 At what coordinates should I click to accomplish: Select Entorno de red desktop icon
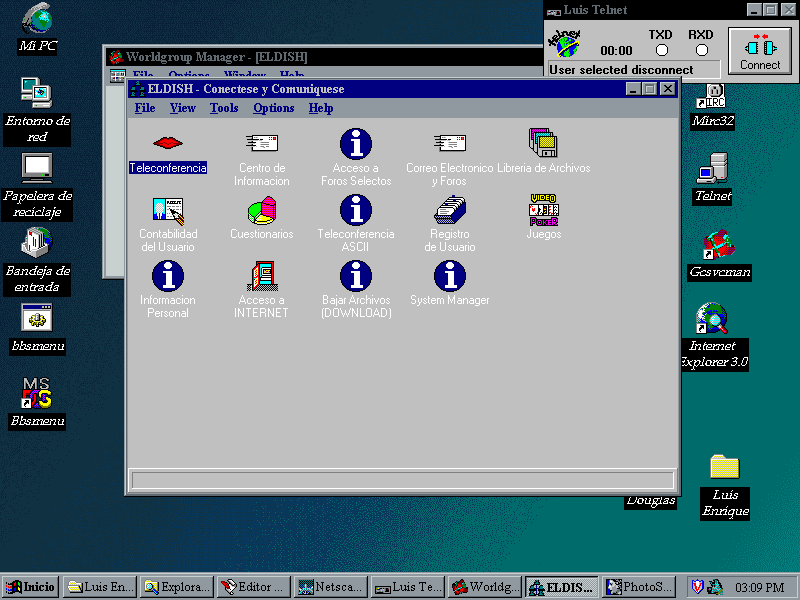tap(36, 92)
